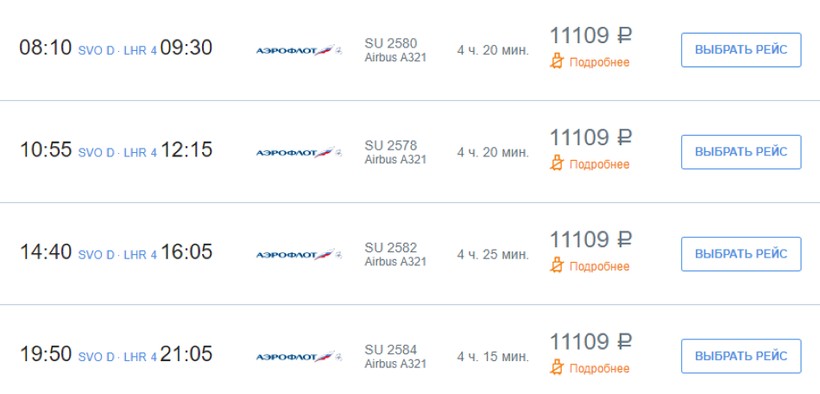Screen dimensions: 820x394
Task: Click the Aeroflot logo on the 14:40 flight
Action: tap(299, 254)
